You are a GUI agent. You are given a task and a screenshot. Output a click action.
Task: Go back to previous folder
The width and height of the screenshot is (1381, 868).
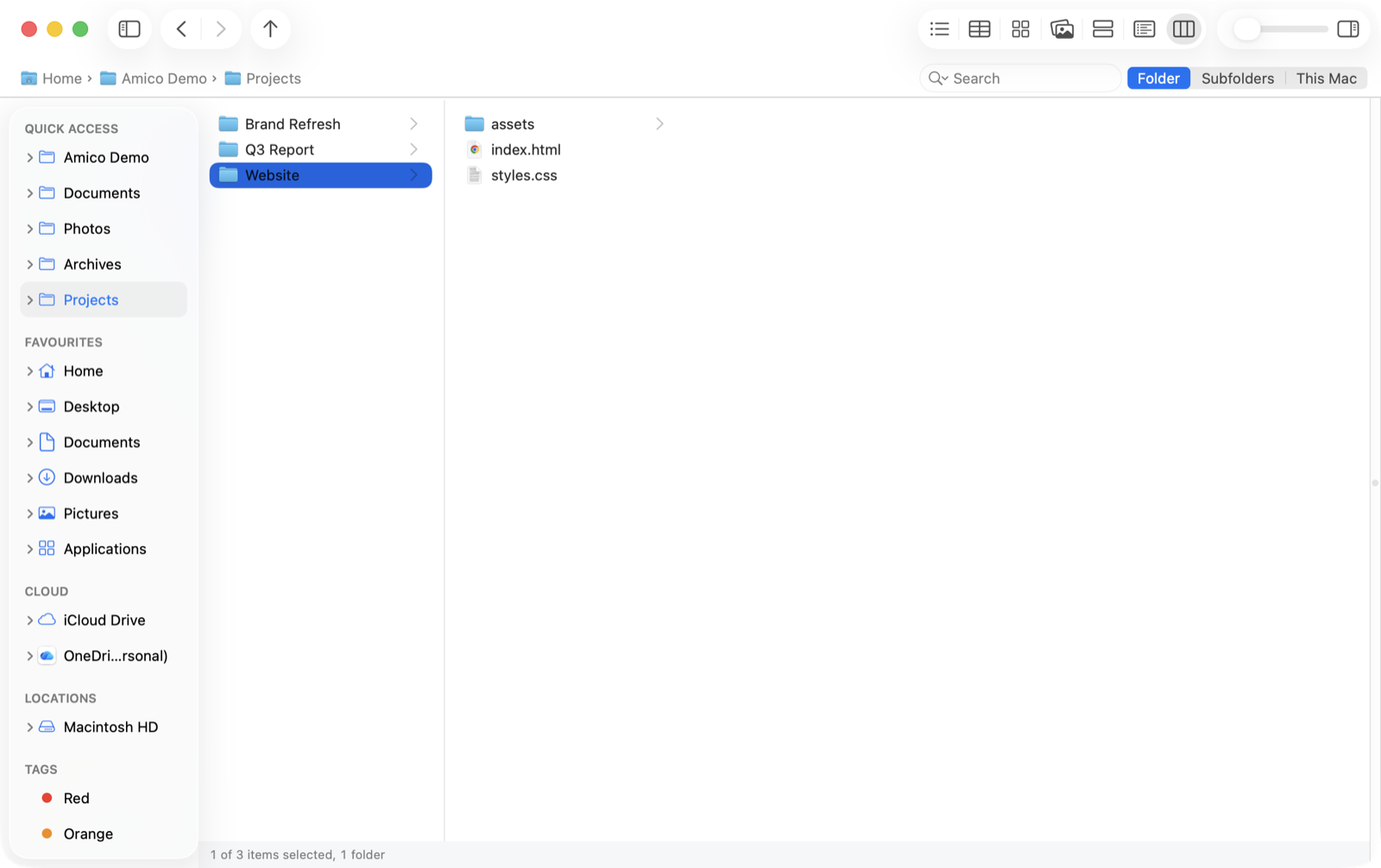coord(181,28)
